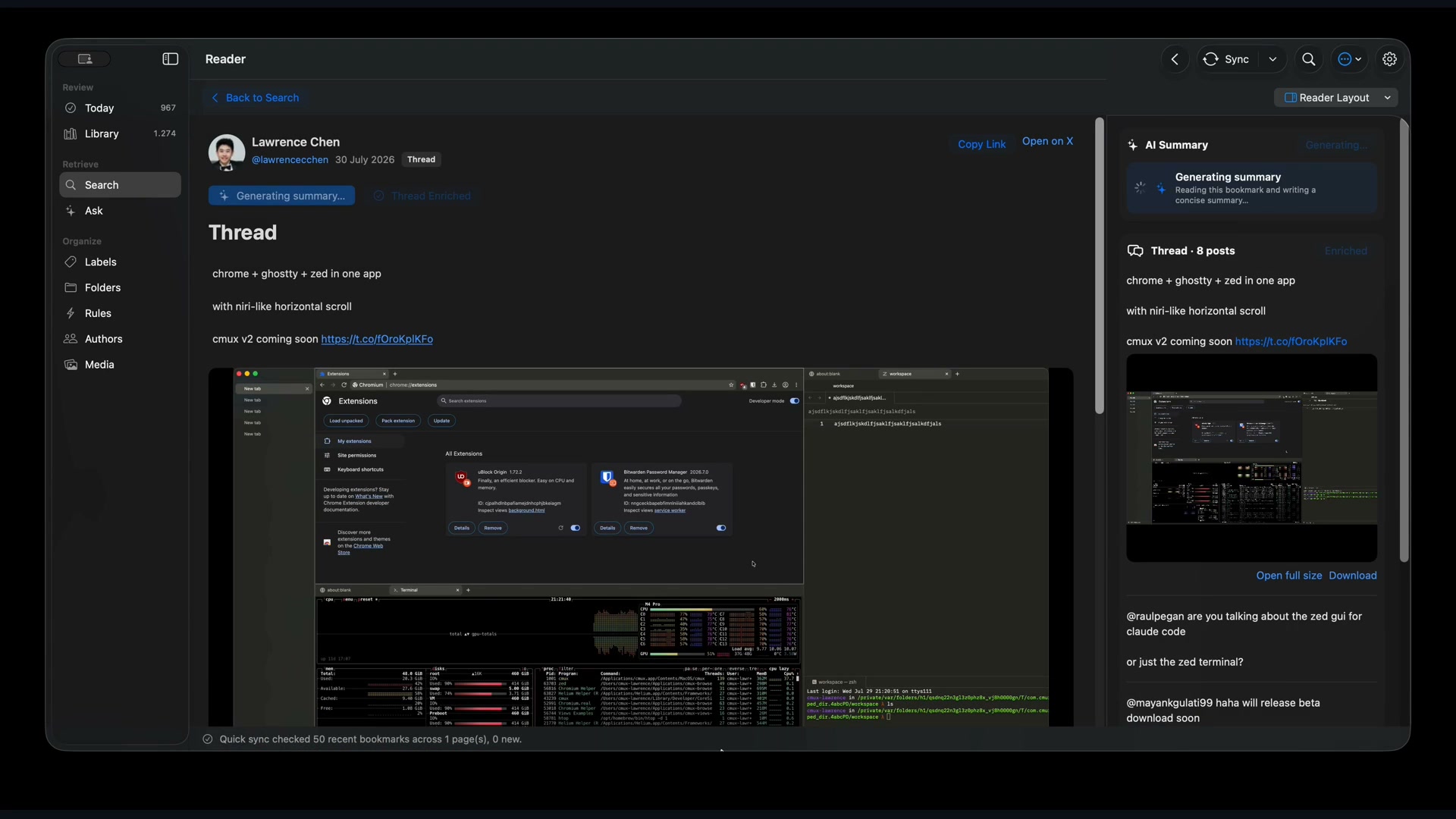Open settings with the gear icon
This screenshot has width=1456, height=819.
coord(1389,59)
